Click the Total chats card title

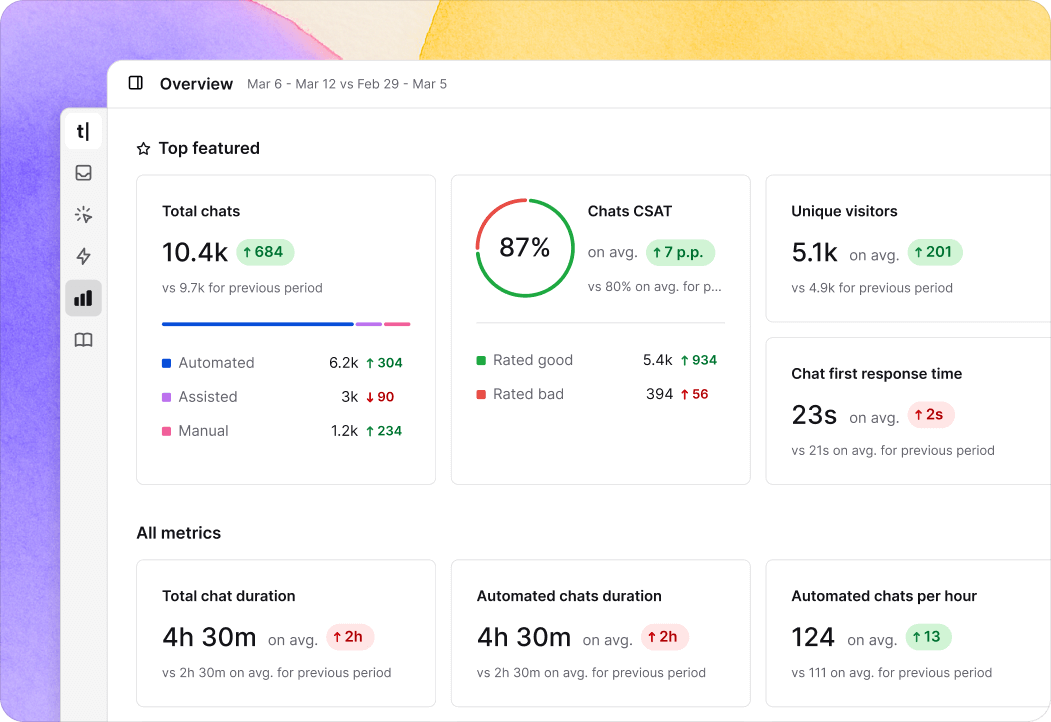201,211
